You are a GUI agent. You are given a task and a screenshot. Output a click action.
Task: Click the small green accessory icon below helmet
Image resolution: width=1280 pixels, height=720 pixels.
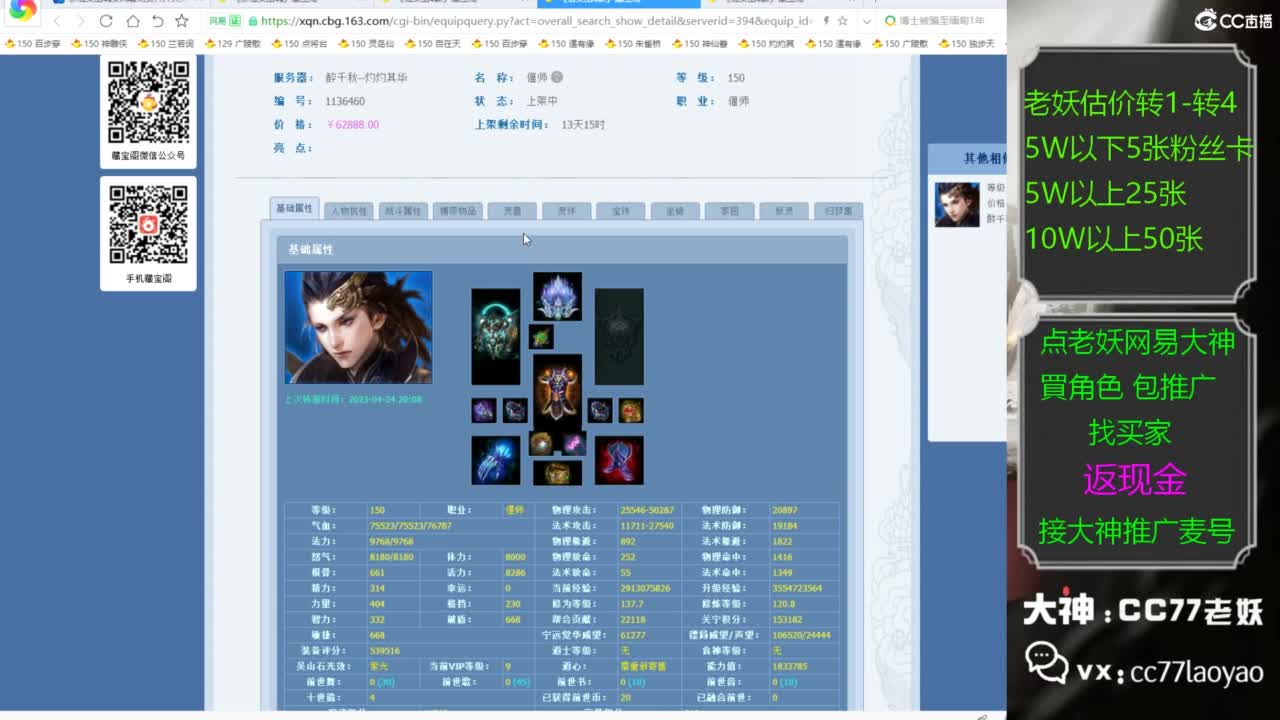tap(541, 336)
